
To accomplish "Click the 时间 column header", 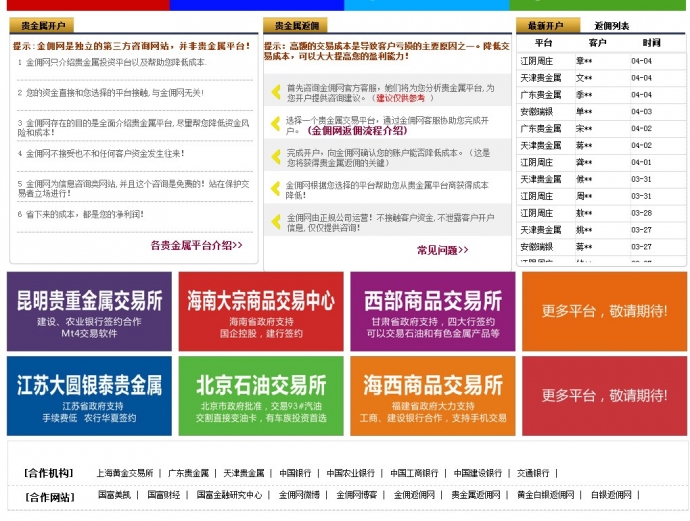I will pos(651,43).
